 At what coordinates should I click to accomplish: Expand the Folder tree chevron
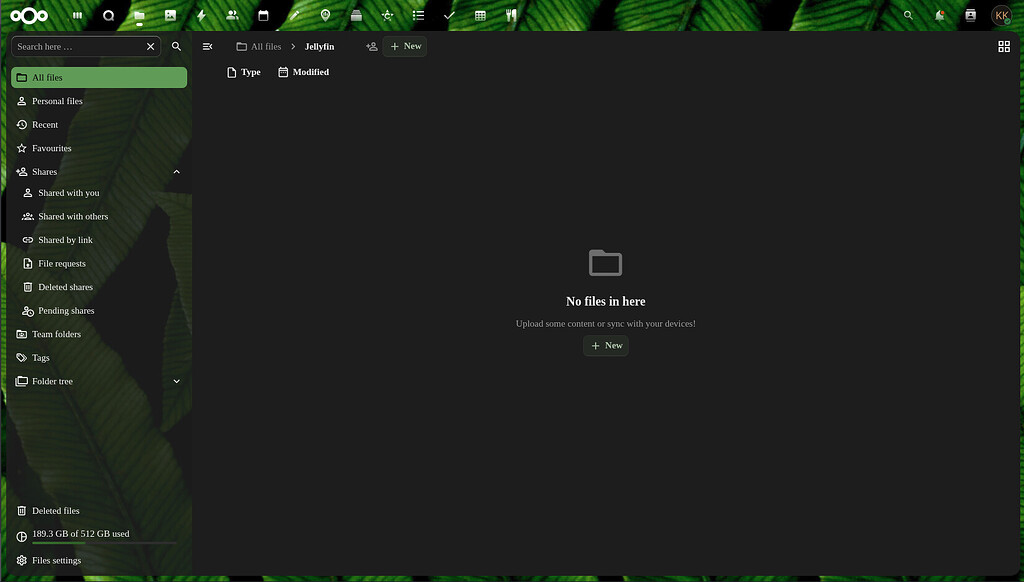coord(176,381)
